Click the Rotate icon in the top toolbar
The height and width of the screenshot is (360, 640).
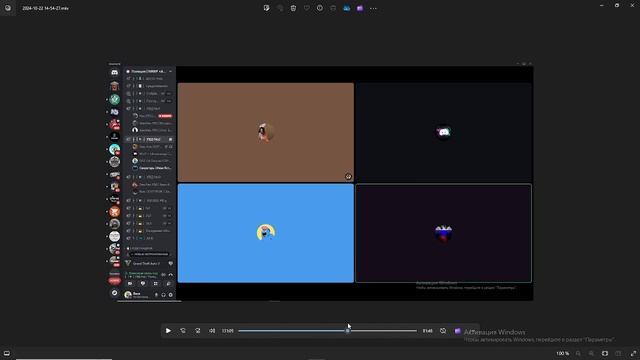pyautogui.click(x=280, y=8)
